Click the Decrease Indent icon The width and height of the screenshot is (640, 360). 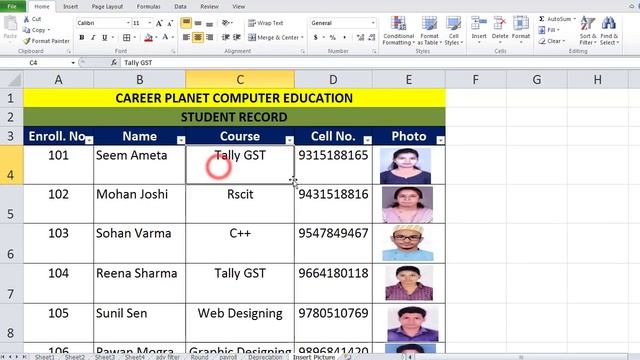[225, 38]
